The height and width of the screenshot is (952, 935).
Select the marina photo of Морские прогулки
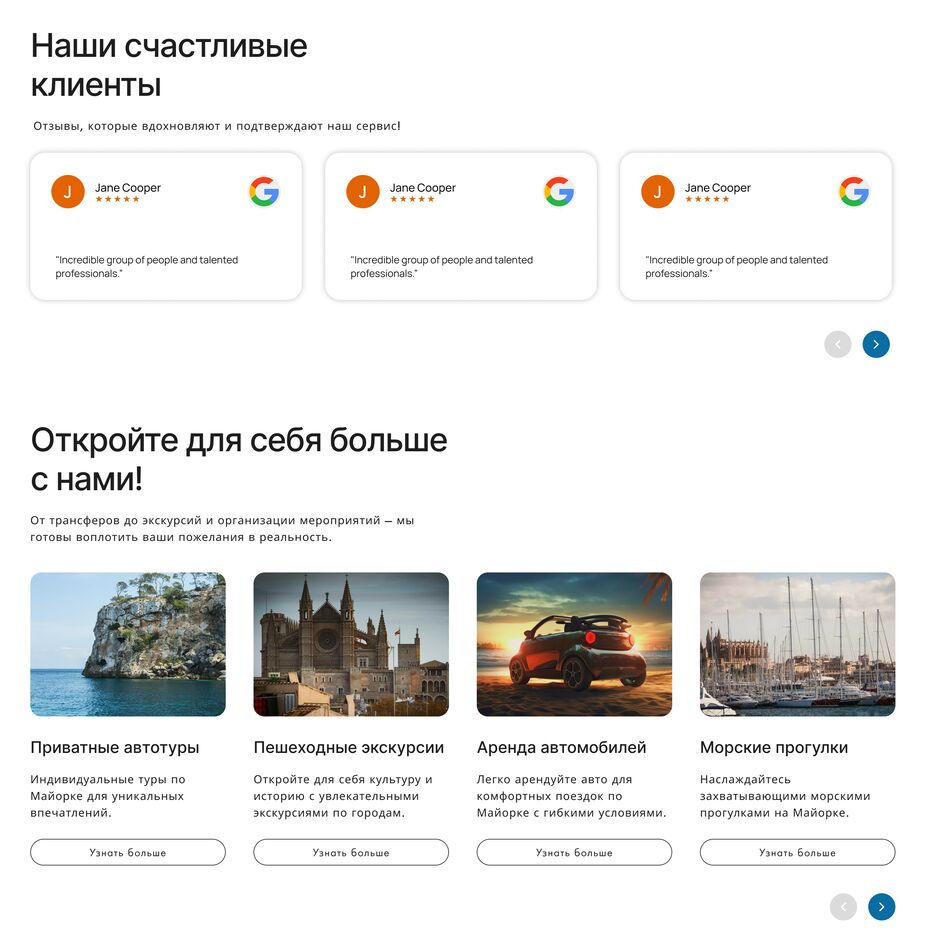[797, 644]
